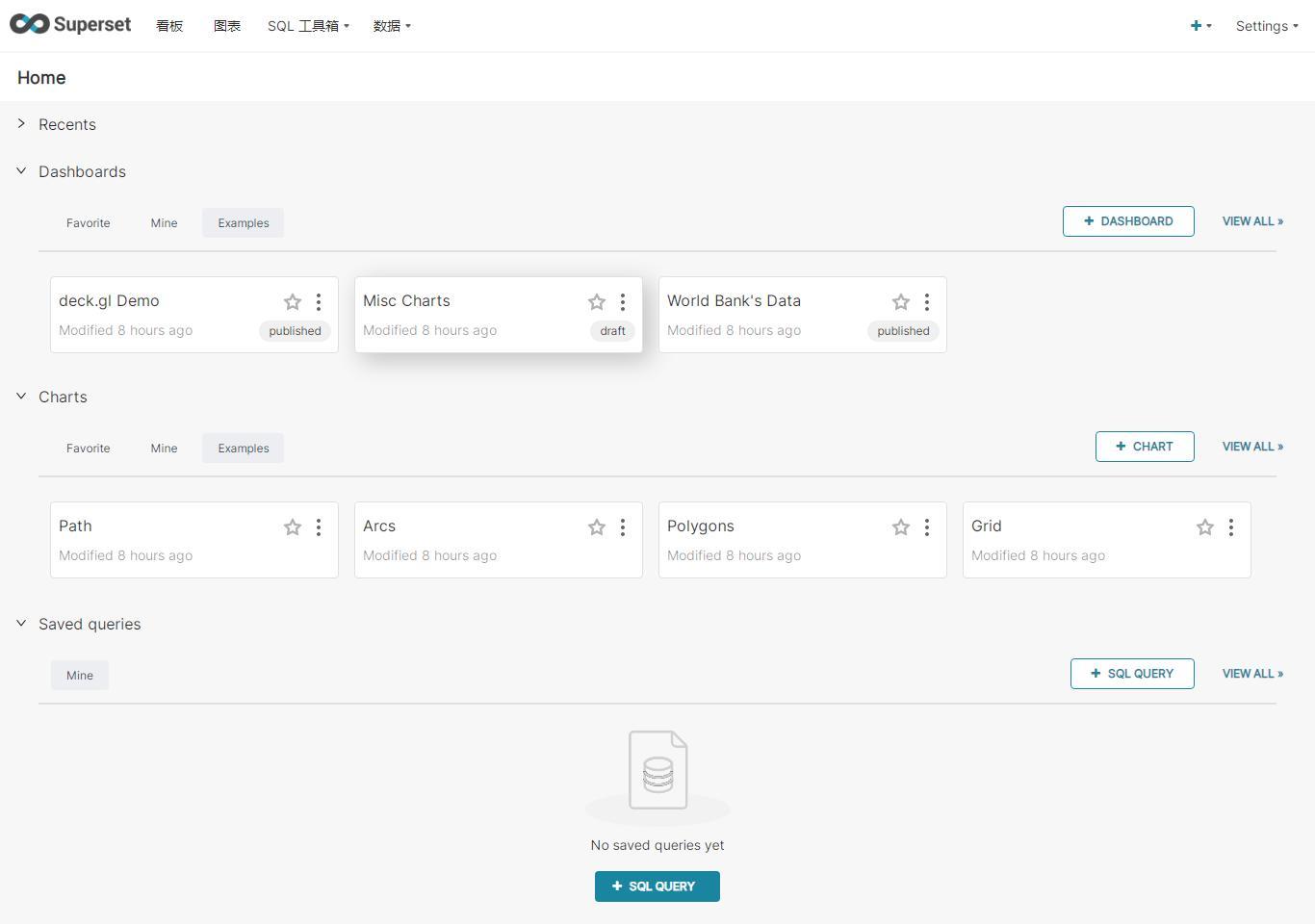Screen dimensions: 1315x924
Task: Open more options menu for Grid chart
Action: click(1231, 527)
